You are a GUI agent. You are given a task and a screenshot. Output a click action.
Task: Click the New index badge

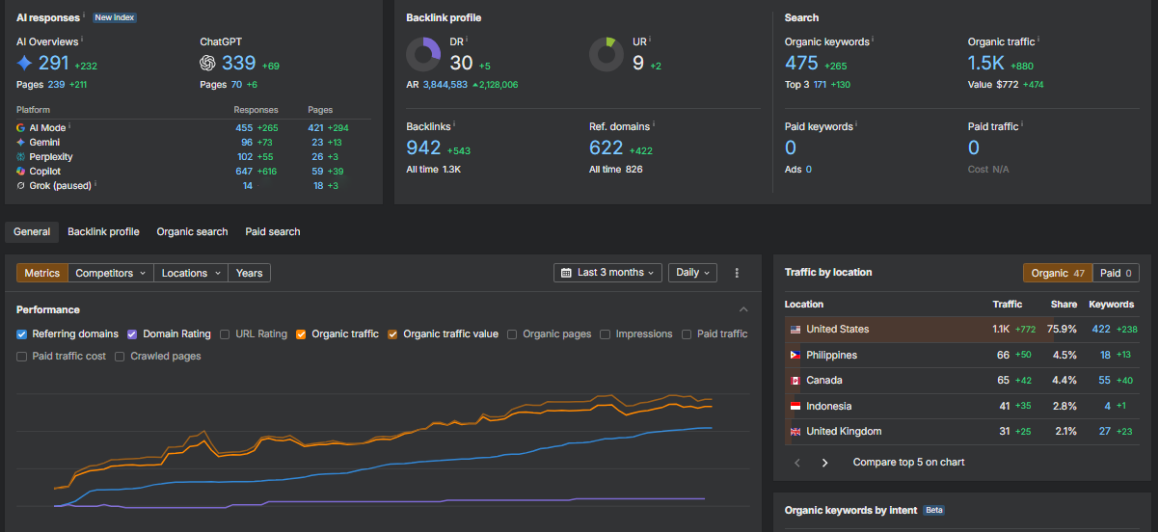pos(114,18)
